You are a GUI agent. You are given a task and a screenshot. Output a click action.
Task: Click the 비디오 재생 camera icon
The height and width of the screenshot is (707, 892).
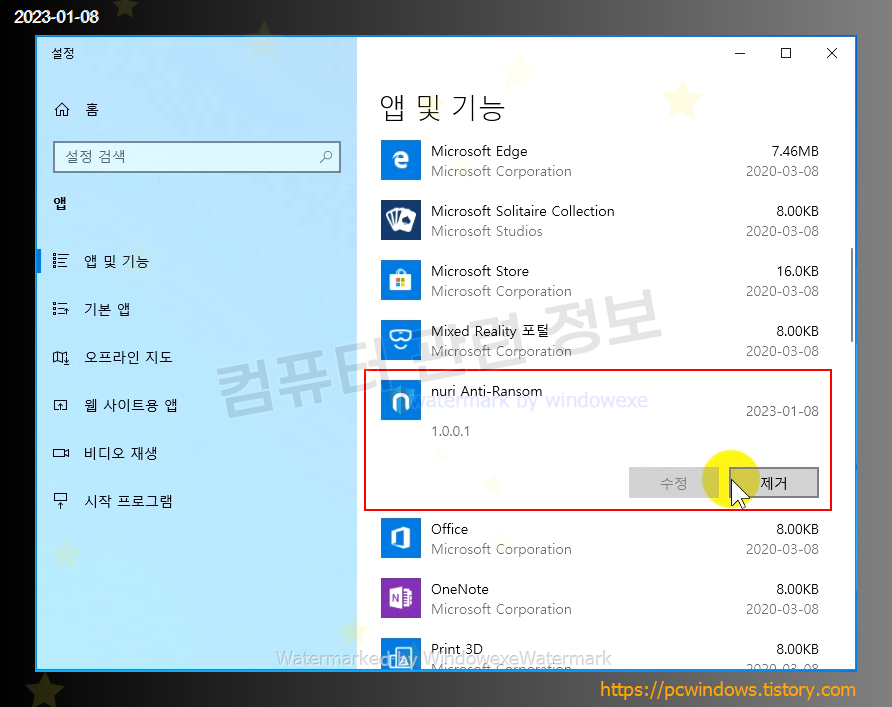[x=60, y=453]
